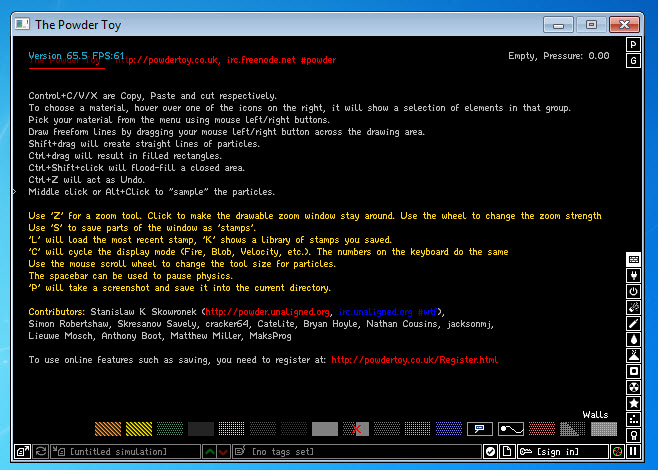Open the simulation browser icon at bottom left

[x=22, y=452]
